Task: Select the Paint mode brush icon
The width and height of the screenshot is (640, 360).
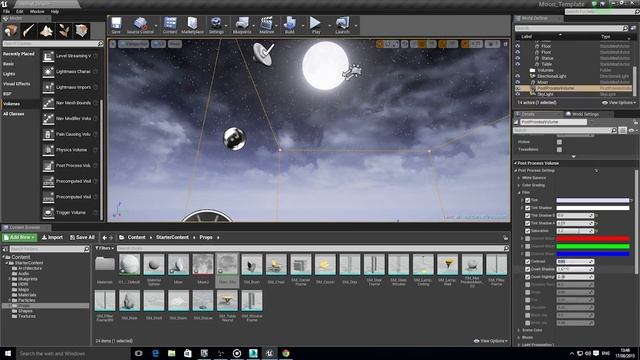Action: click(29, 31)
